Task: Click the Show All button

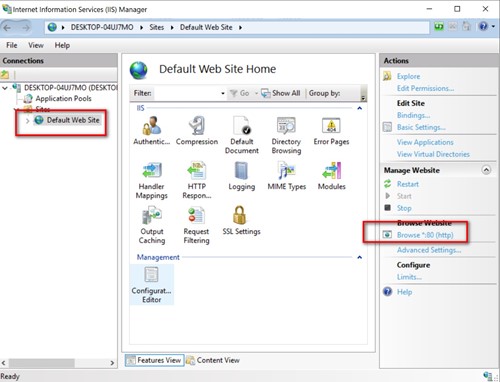Action: pos(281,93)
